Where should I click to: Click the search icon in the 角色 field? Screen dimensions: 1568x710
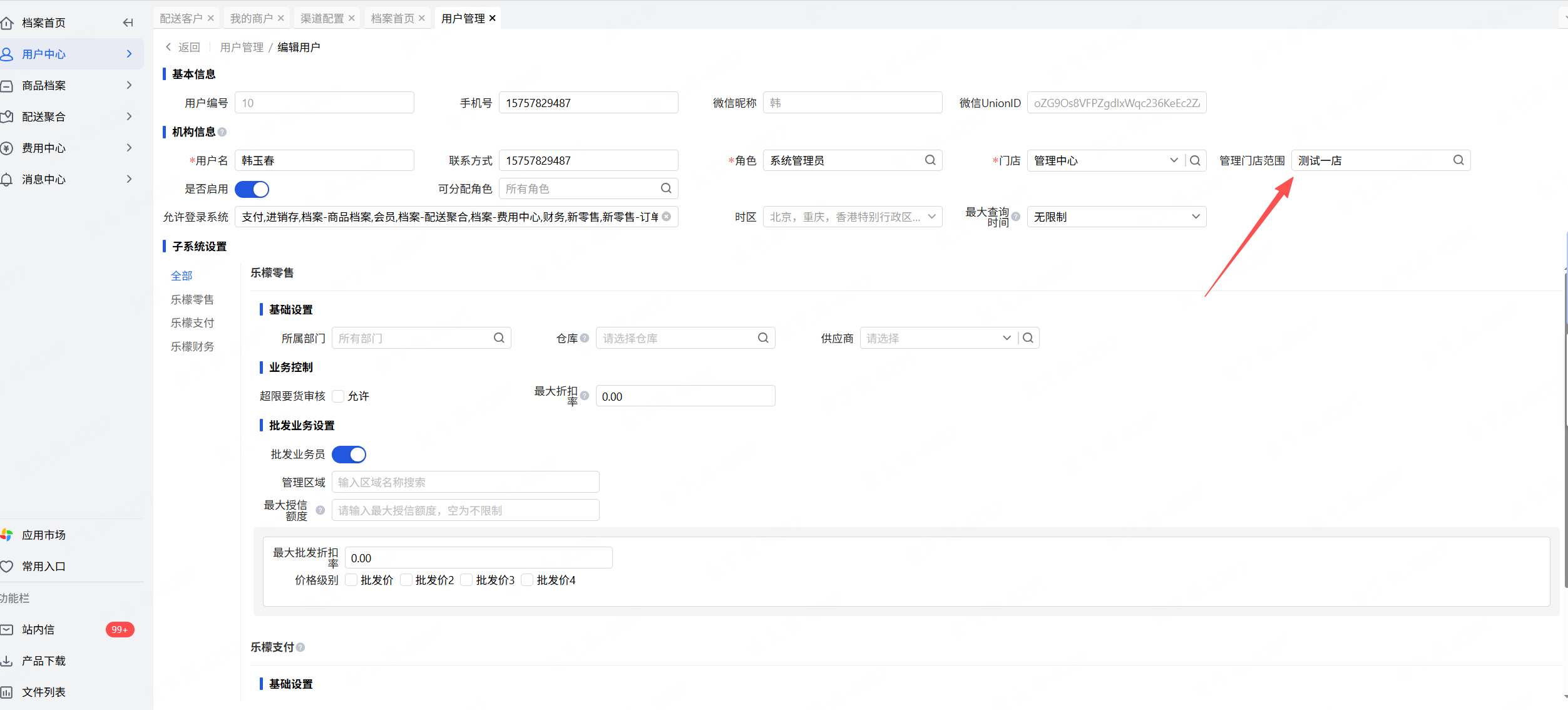pyautogui.click(x=930, y=160)
